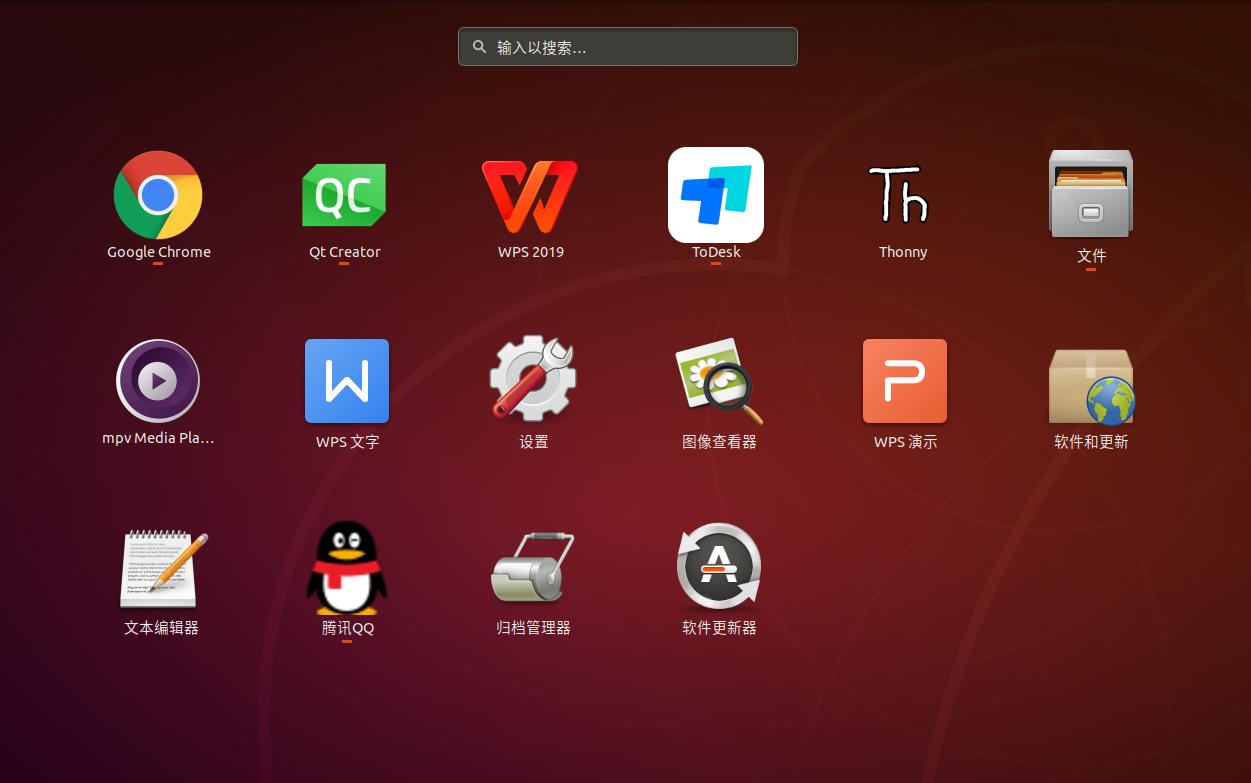The height and width of the screenshot is (783, 1251).
Task: Click the magnifier icon in search bar
Action: 480,47
